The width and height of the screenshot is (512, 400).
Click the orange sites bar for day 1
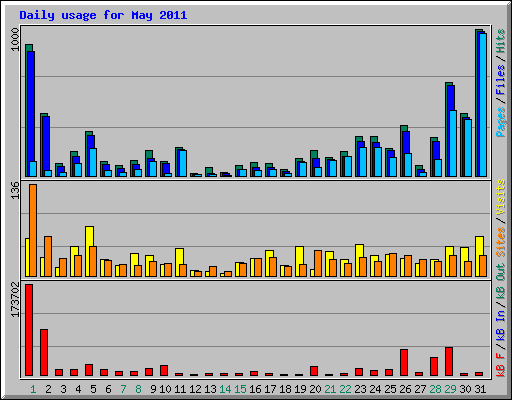[33, 230]
